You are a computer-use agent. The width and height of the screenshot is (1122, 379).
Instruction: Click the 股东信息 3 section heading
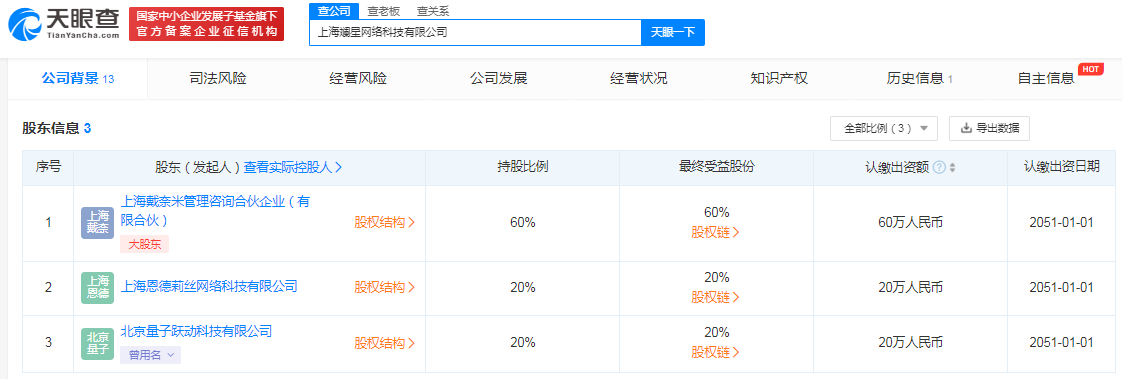[x=57, y=129]
